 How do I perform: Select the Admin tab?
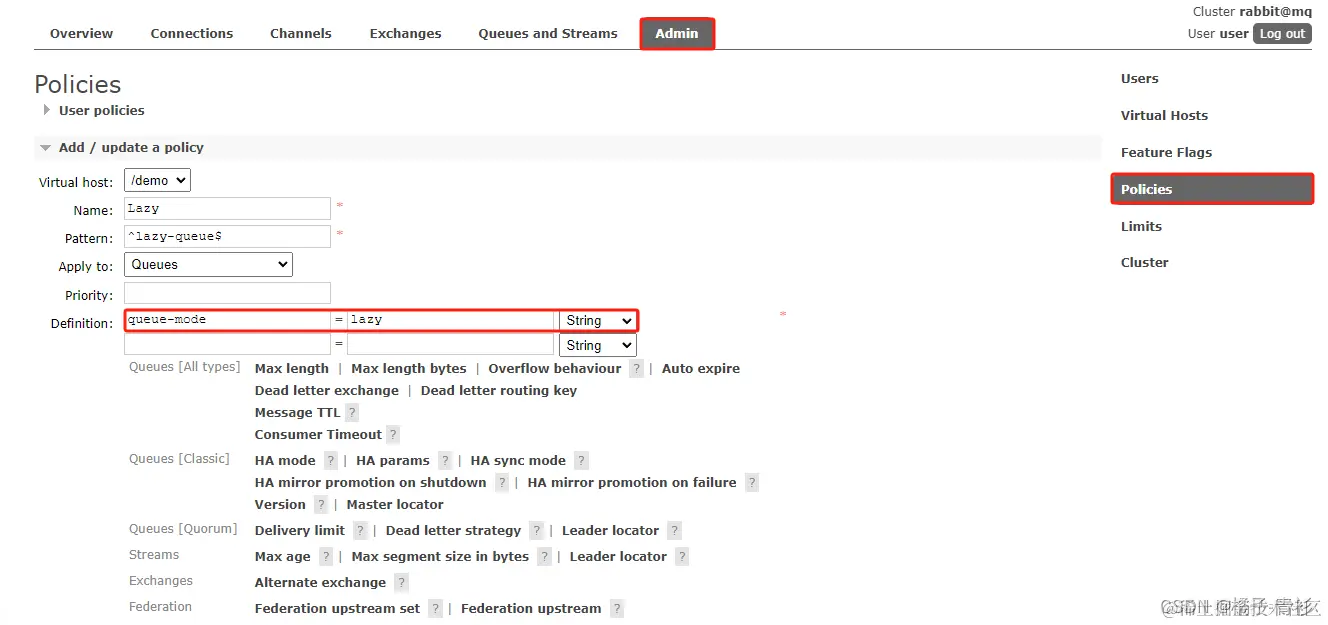pos(677,34)
